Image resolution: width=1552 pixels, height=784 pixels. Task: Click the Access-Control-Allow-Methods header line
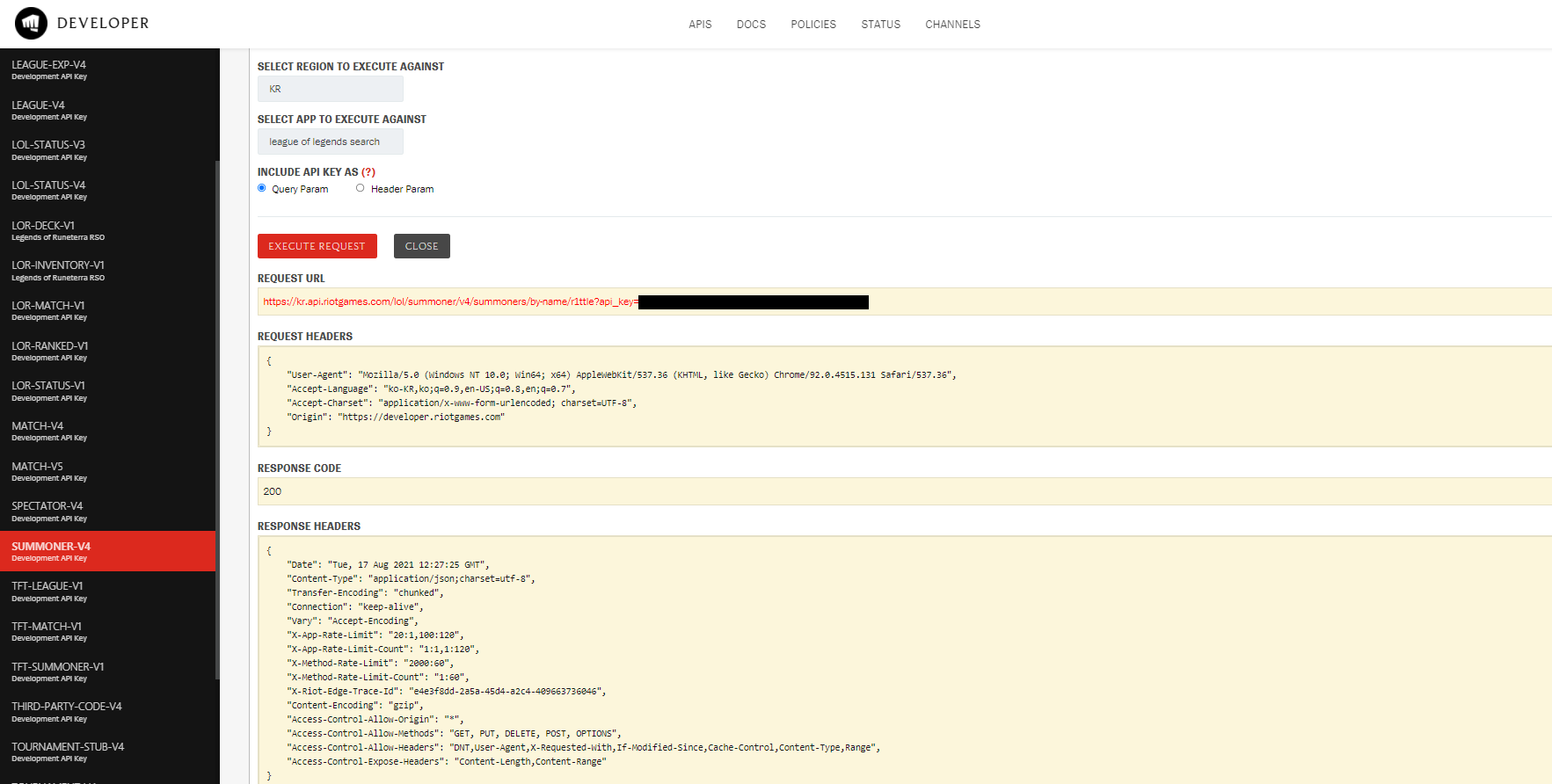pyautogui.click(x=454, y=733)
